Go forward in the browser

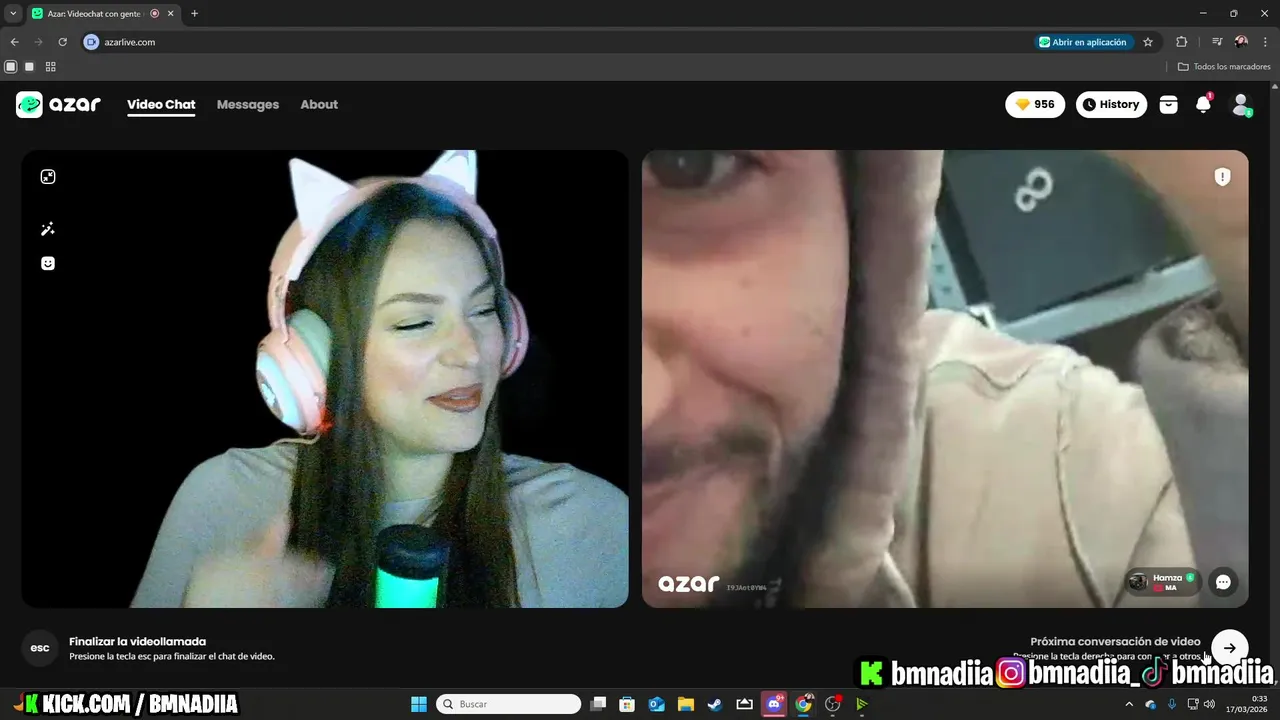[38, 42]
